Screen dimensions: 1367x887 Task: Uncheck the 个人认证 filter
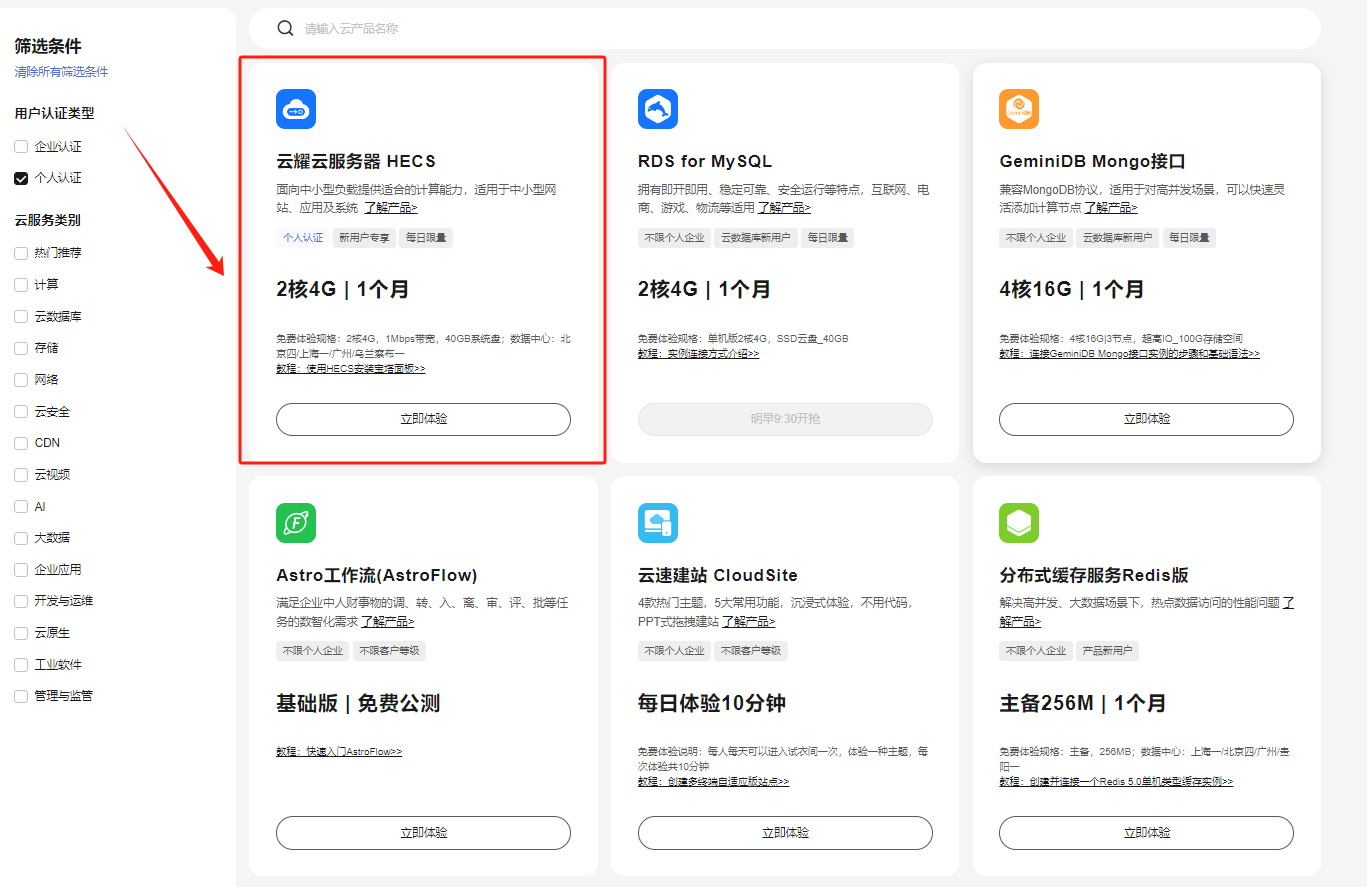click(20, 177)
